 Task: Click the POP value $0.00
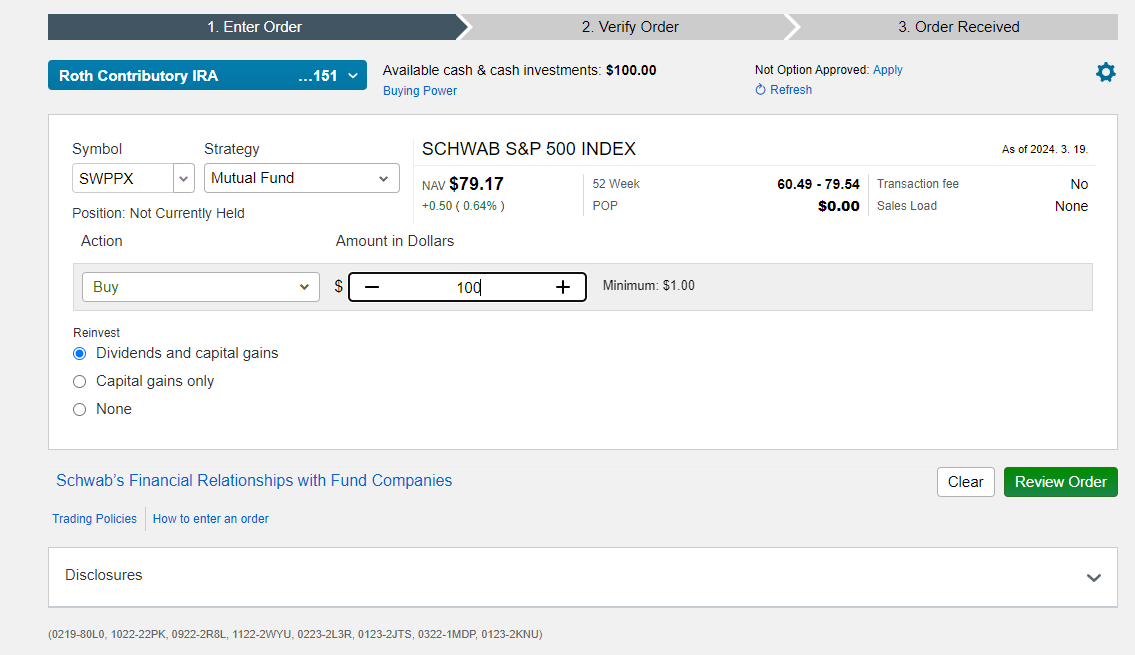(x=838, y=206)
